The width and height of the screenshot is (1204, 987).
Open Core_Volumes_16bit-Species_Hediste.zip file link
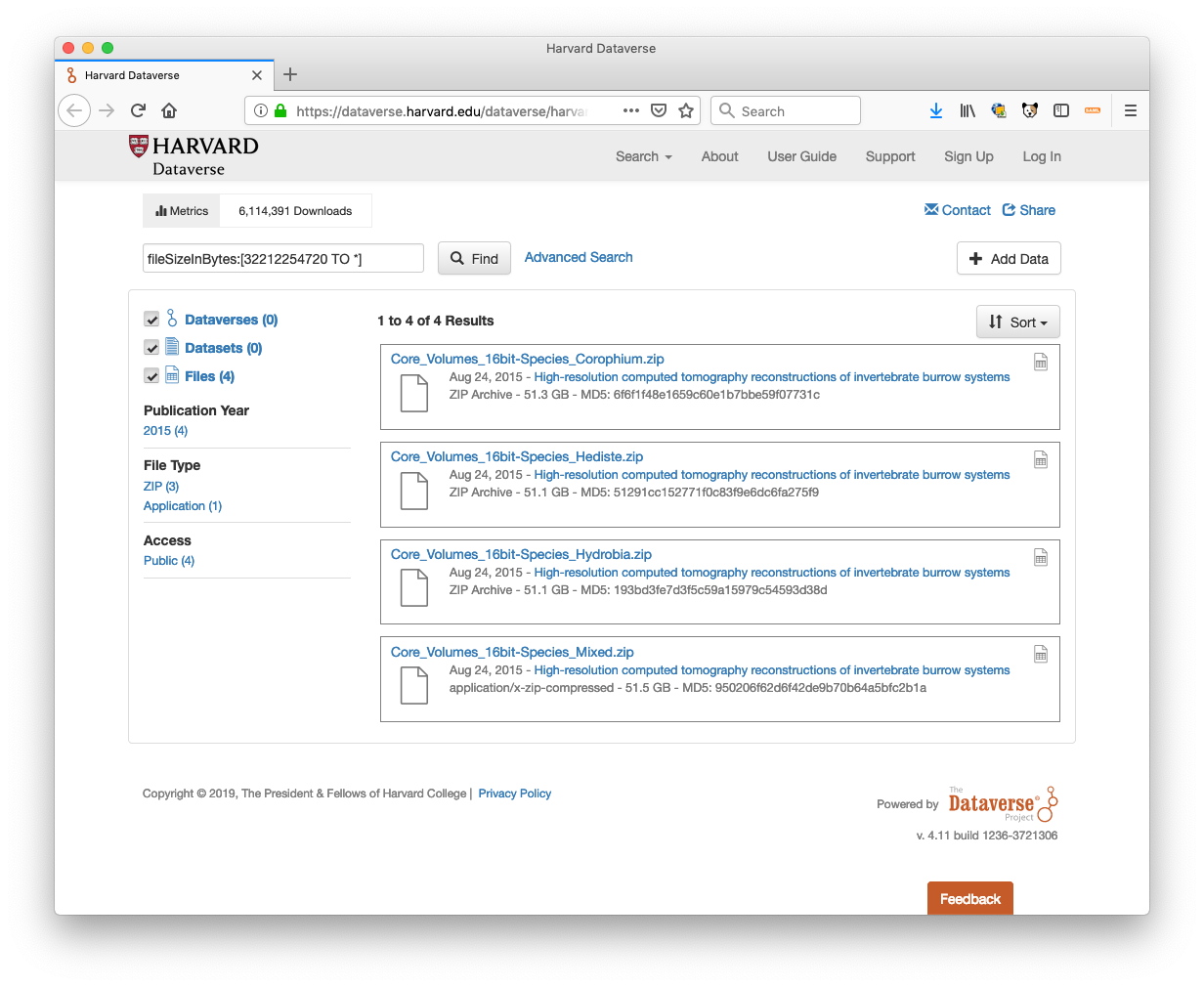517,456
